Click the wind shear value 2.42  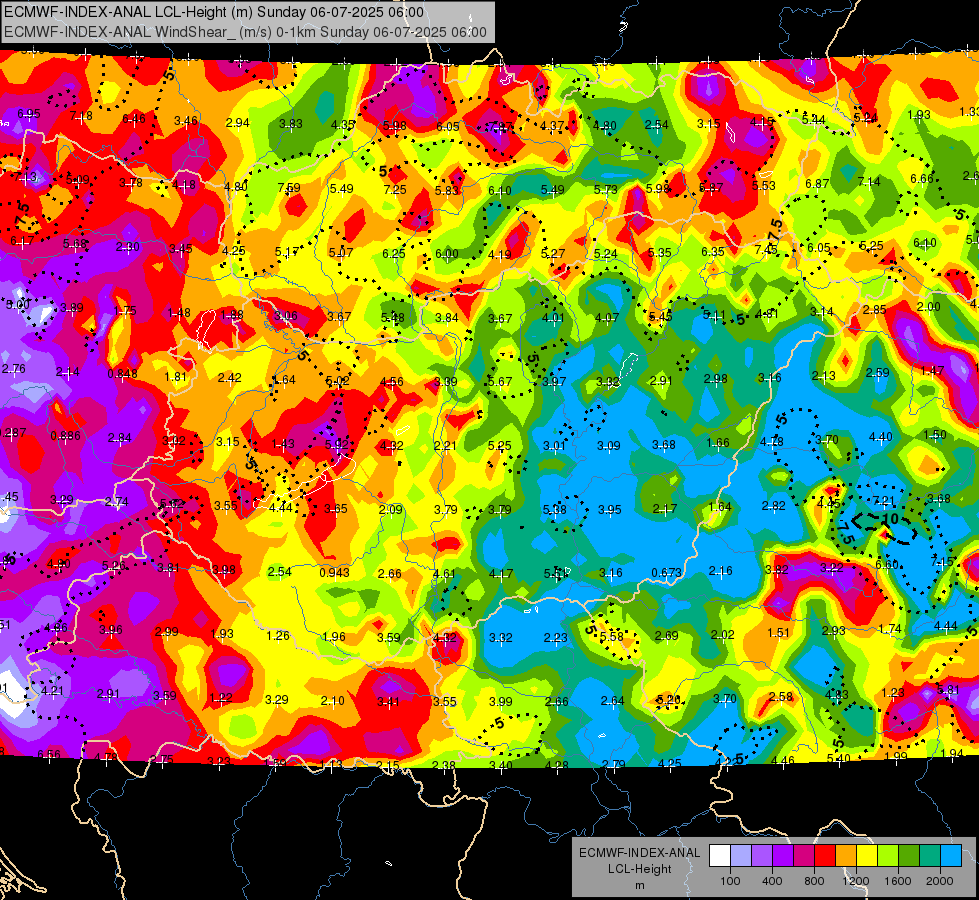[x=230, y=377]
